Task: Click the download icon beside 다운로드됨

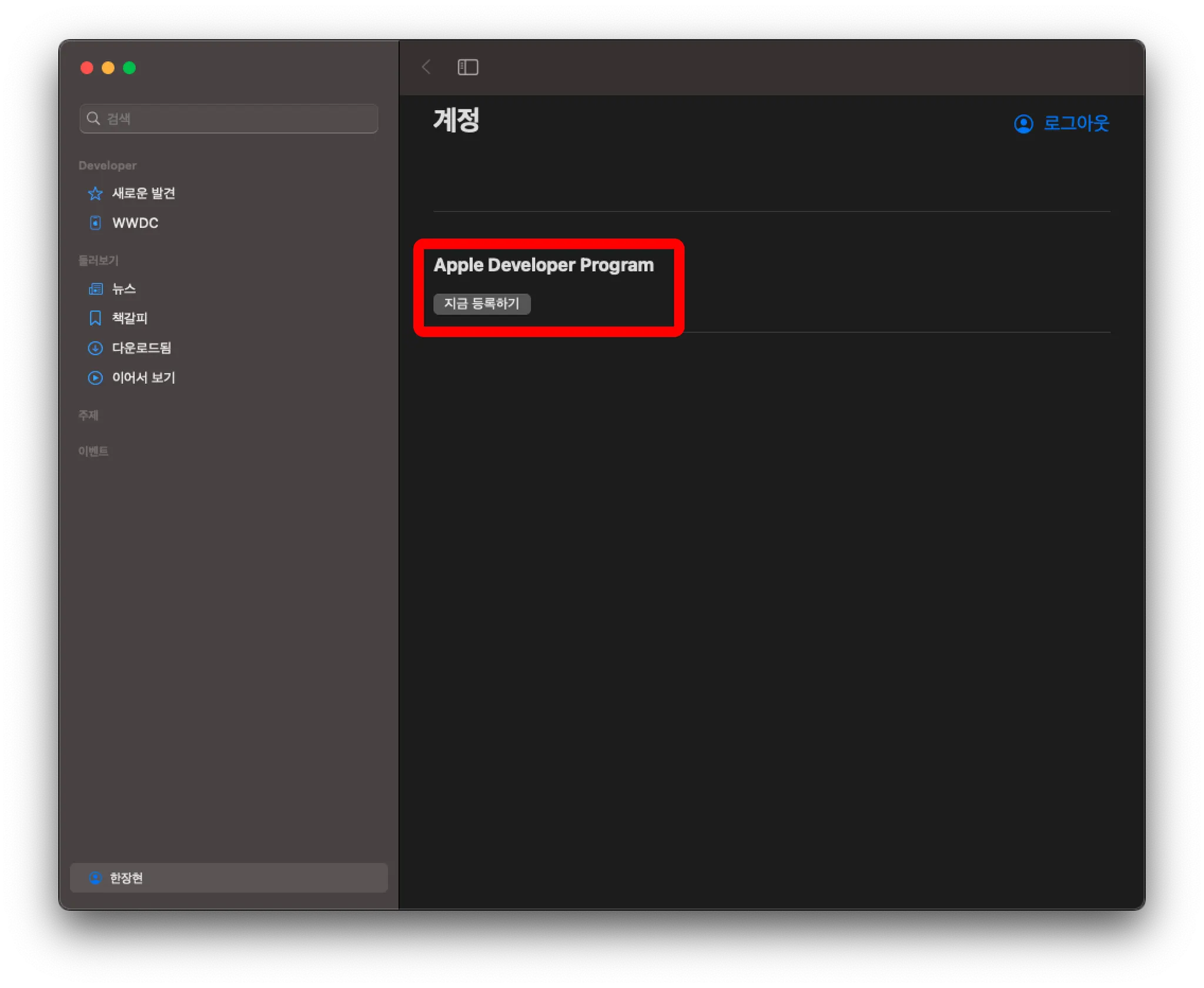Action: (x=95, y=348)
